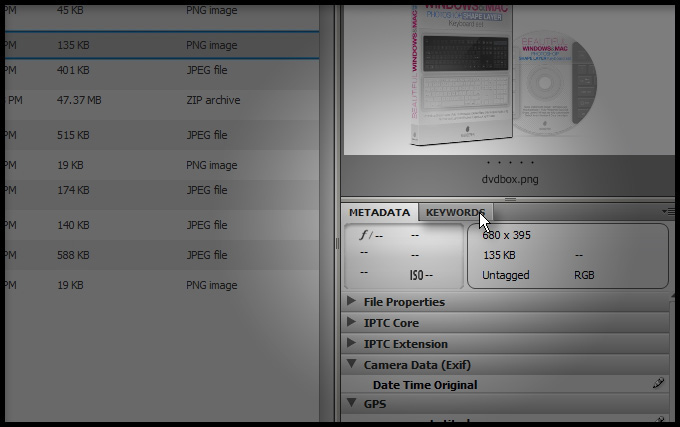Image resolution: width=680 pixels, height=427 pixels.
Task: Select the 47.37 MB ZIP archive row
Action: (160, 101)
